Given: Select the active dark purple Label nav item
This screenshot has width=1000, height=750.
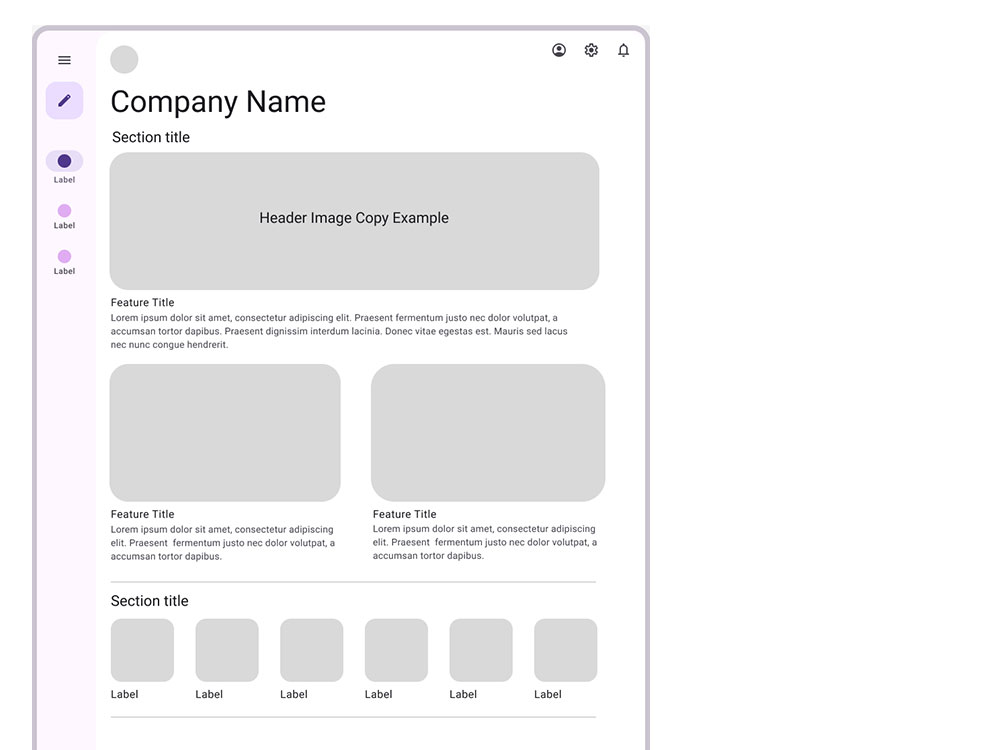Looking at the screenshot, I should 64,167.
